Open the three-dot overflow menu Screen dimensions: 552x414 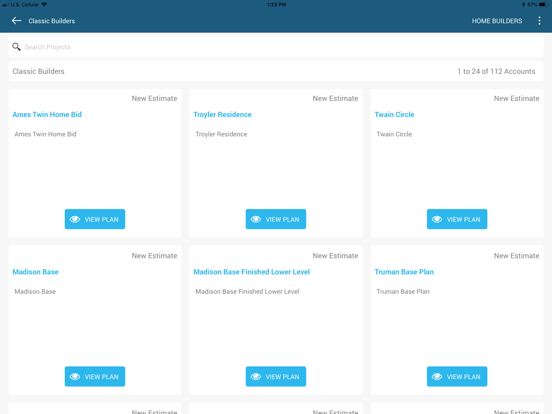coord(539,21)
